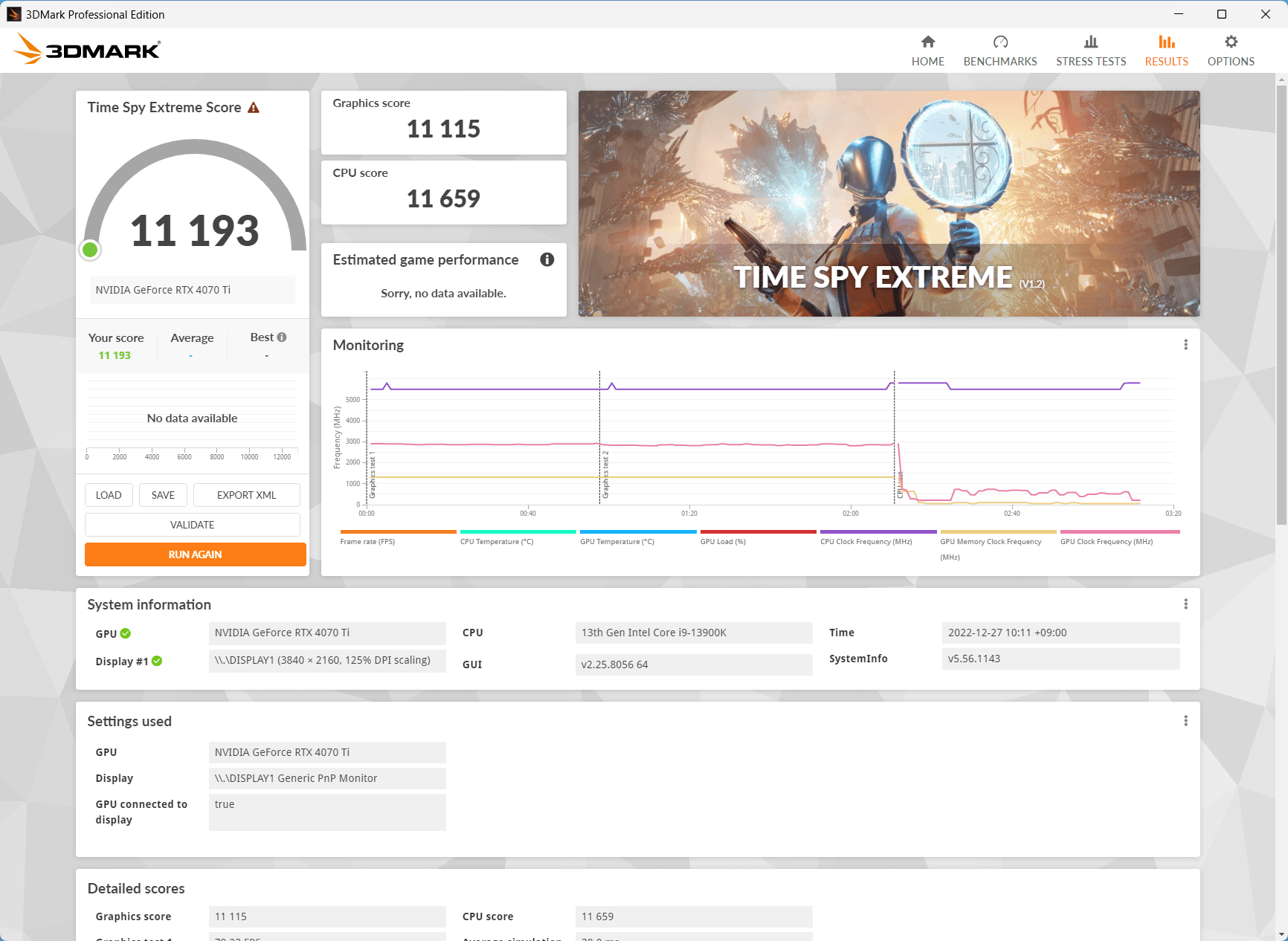Viewport: 1288px width, 941px height.
Task: Click Estimated game performance info icon
Action: 547,259
